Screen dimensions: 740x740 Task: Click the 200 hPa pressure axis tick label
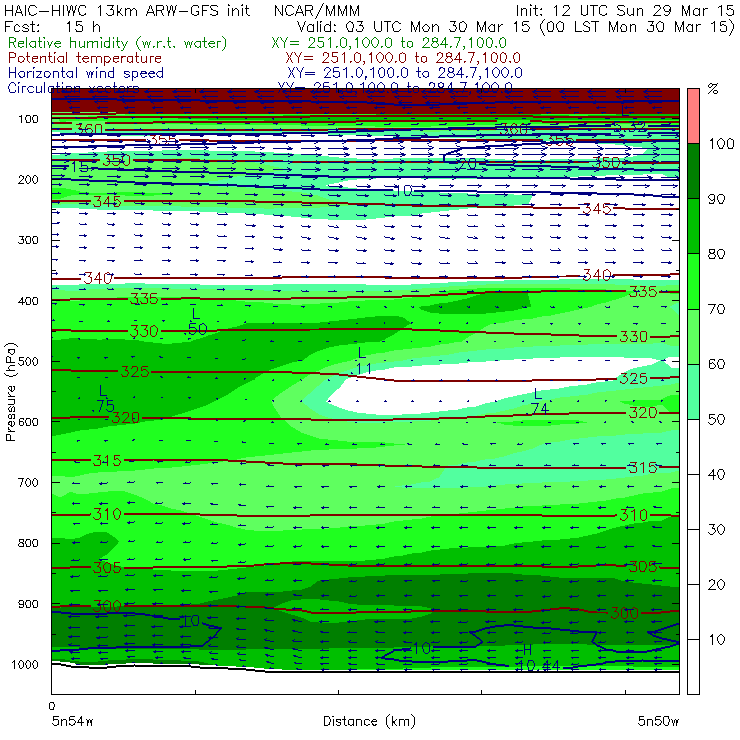pyautogui.click(x=28, y=179)
